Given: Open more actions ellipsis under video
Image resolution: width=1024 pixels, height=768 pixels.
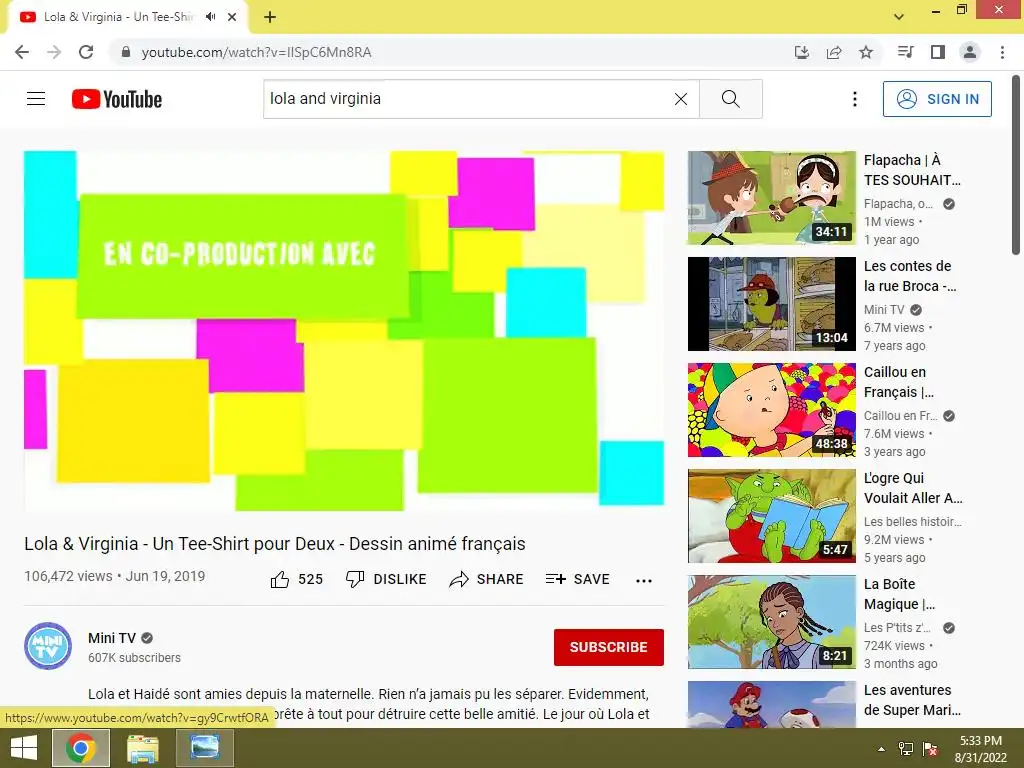Looking at the screenshot, I should click(x=644, y=581).
